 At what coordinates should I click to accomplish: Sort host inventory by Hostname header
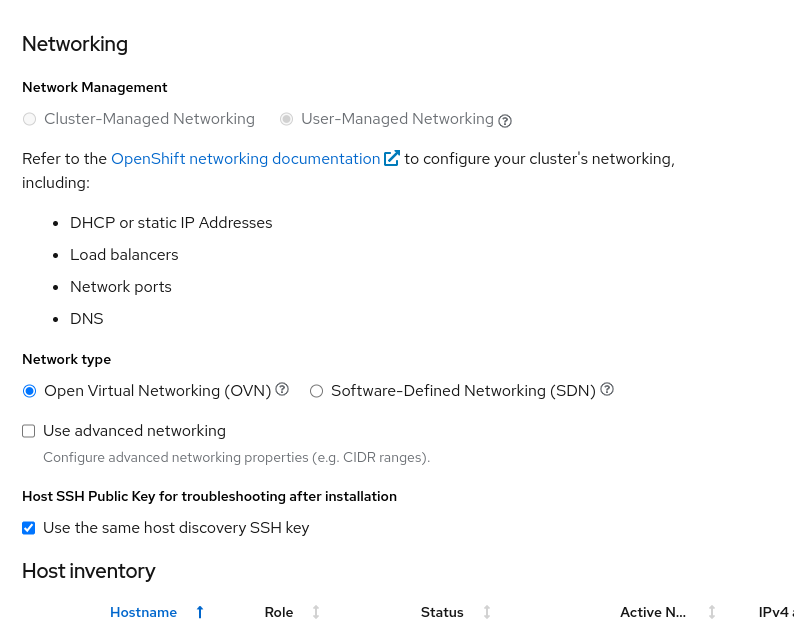point(143,612)
